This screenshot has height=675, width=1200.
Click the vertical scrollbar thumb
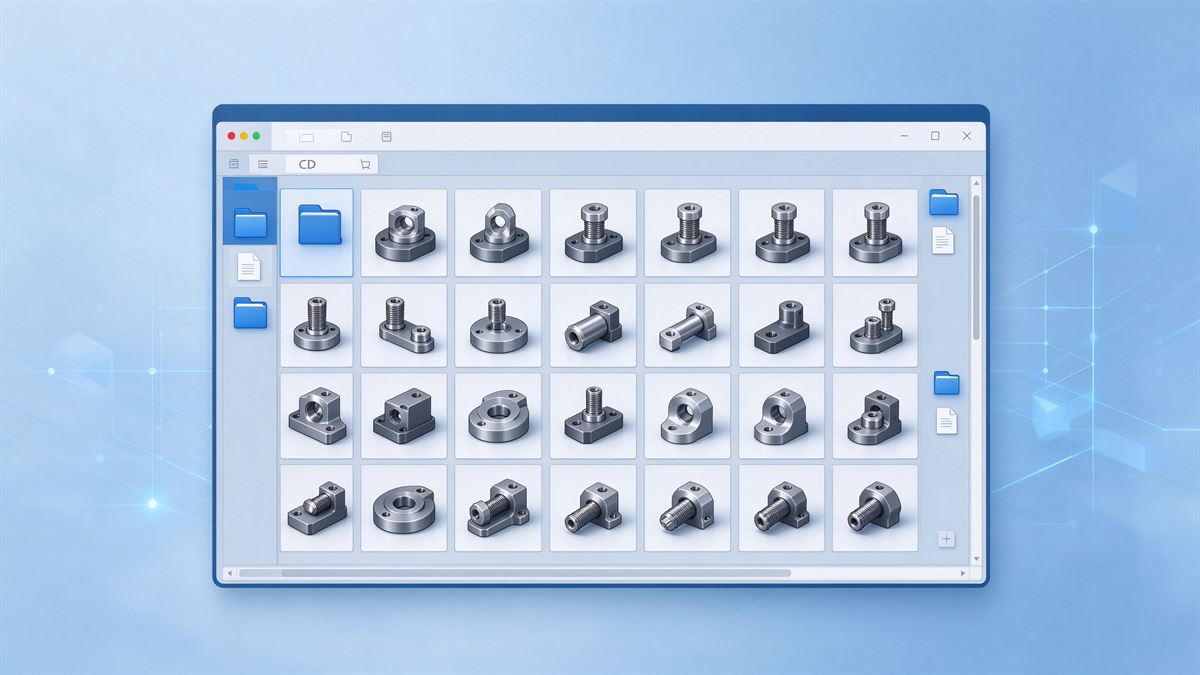pos(976,267)
